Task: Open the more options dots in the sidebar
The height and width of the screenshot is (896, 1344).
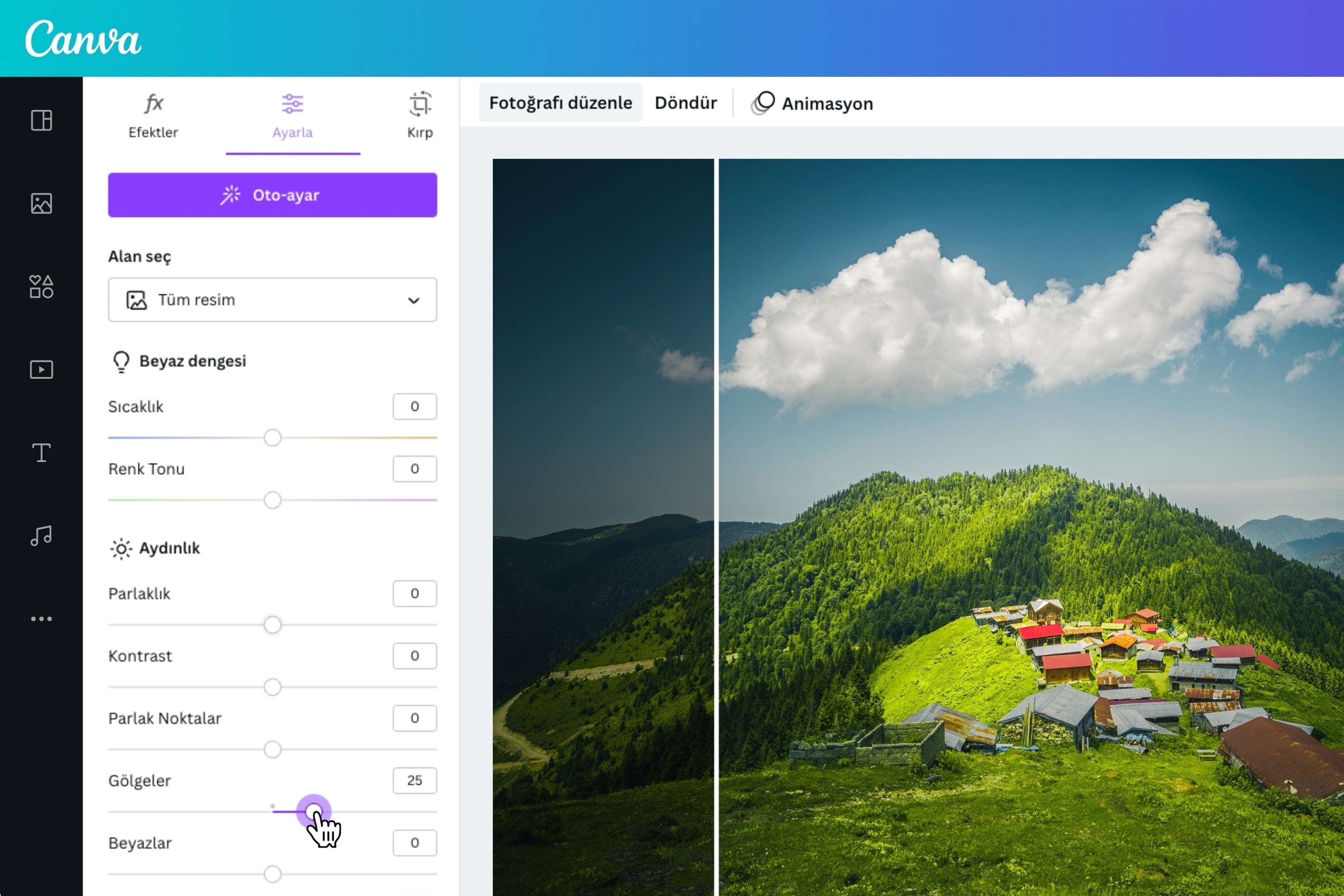Action: coord(41,619)
